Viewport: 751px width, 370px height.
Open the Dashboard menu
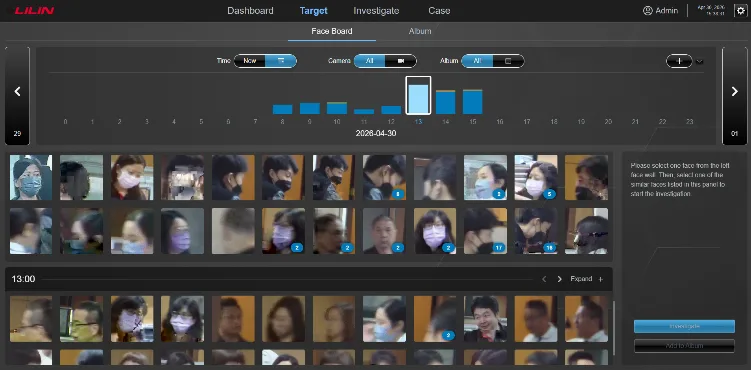[x=250, y=11]
